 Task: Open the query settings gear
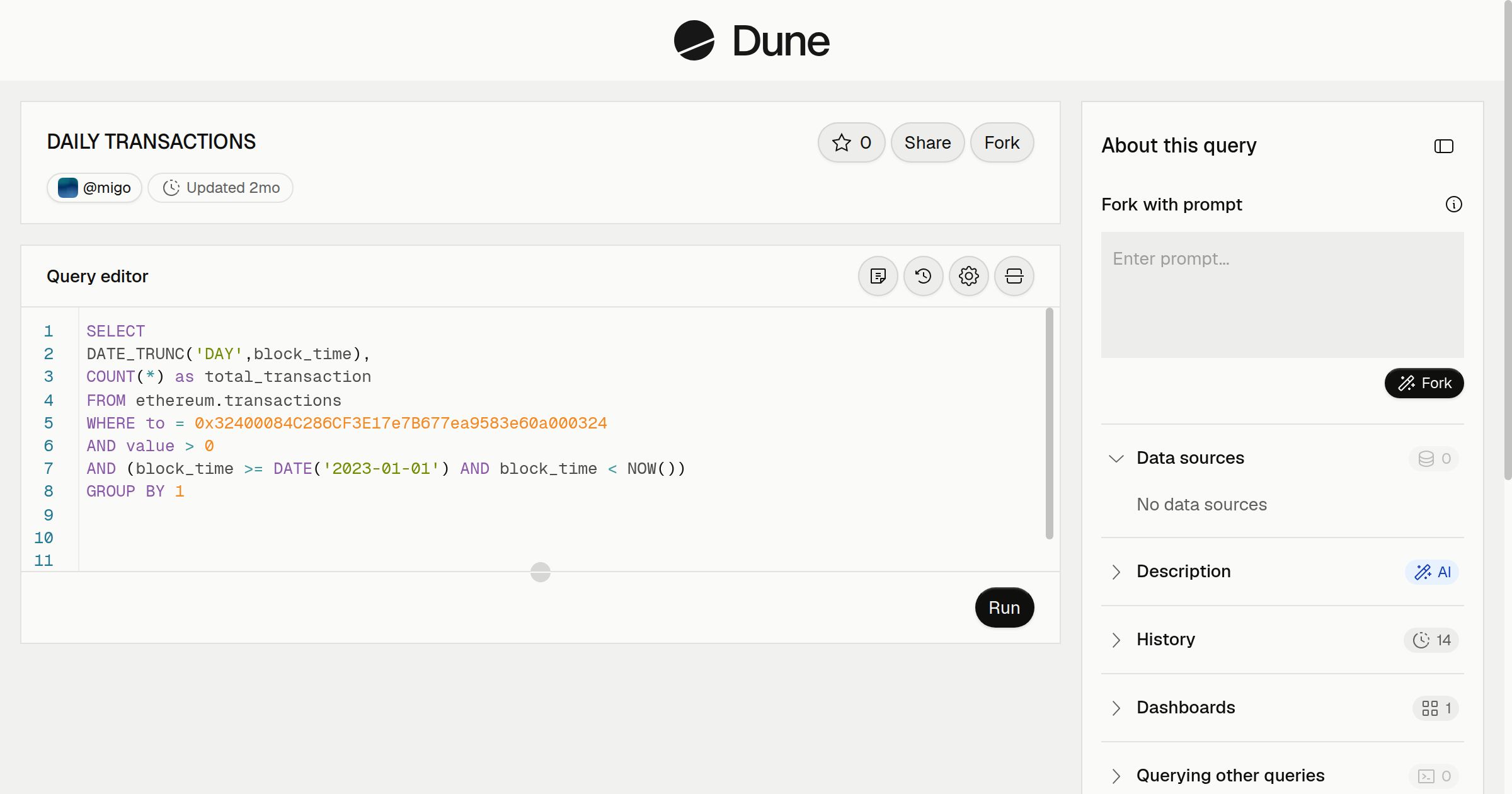tap(968, 276)
